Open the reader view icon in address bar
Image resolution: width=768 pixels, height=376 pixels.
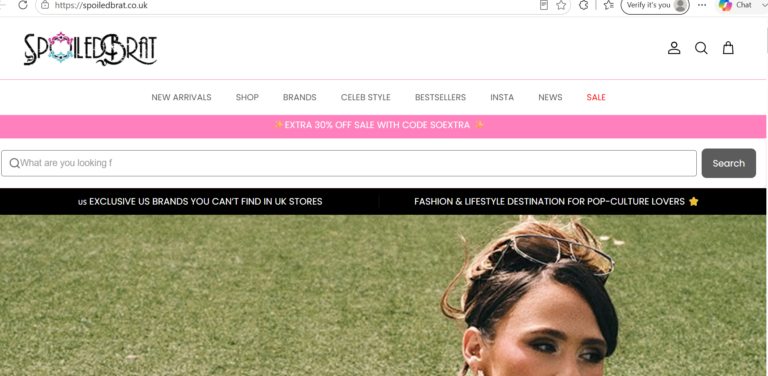[544, 5]
